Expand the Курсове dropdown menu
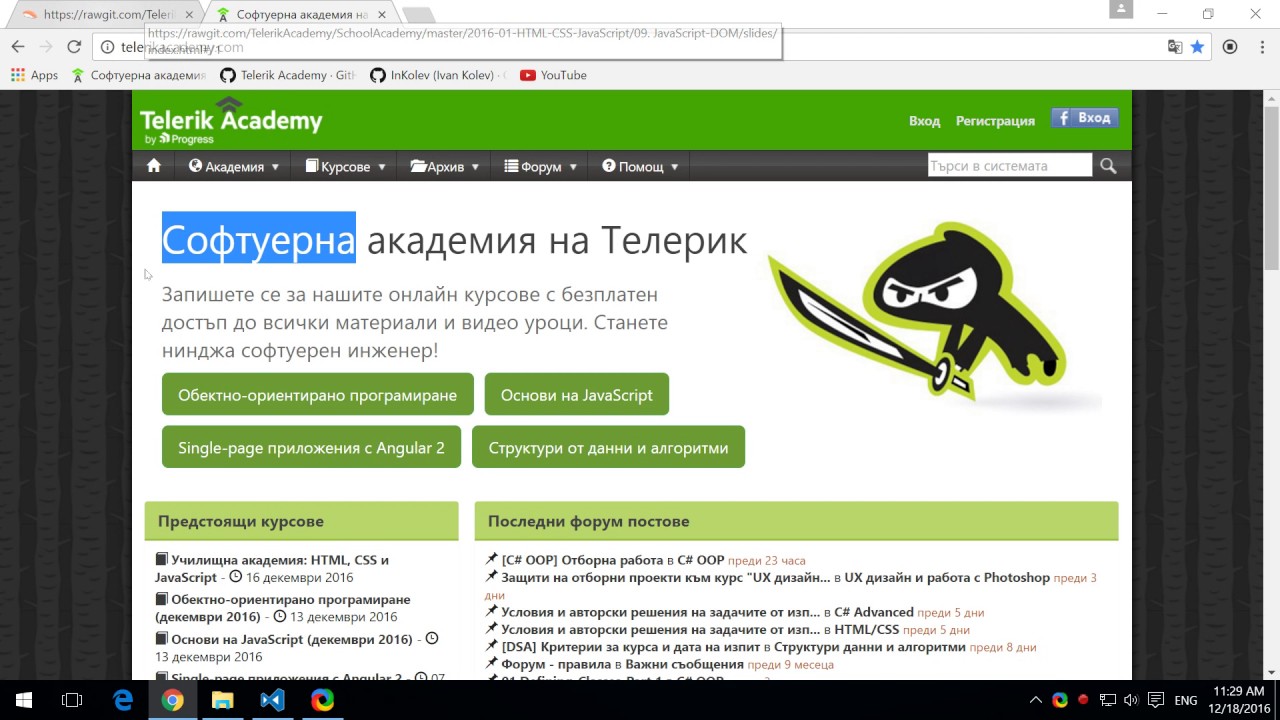Image resolution: width=1280 pixels, height=720 pixels. point(345,166)
